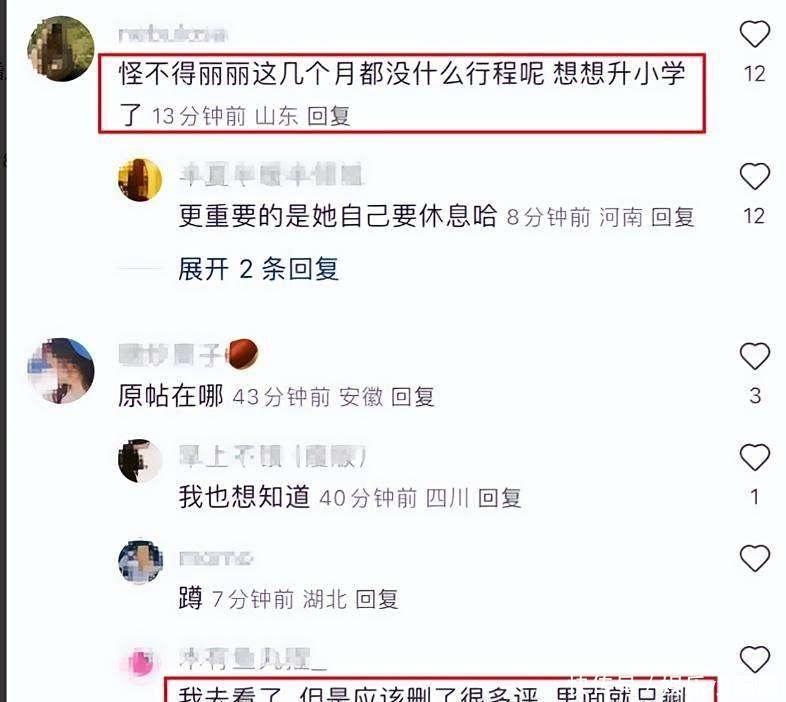
Task: Like the comment about 丽丽 having no 行程
Action: 754,34
